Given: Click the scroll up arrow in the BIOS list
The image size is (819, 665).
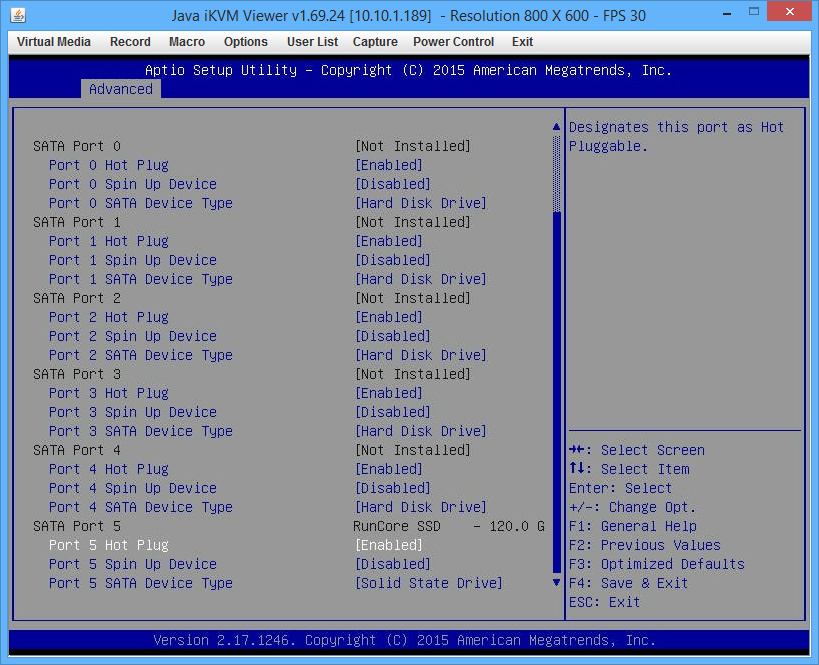Looking at the screenshot, I should pyautogui.click(x=556, y=127).
